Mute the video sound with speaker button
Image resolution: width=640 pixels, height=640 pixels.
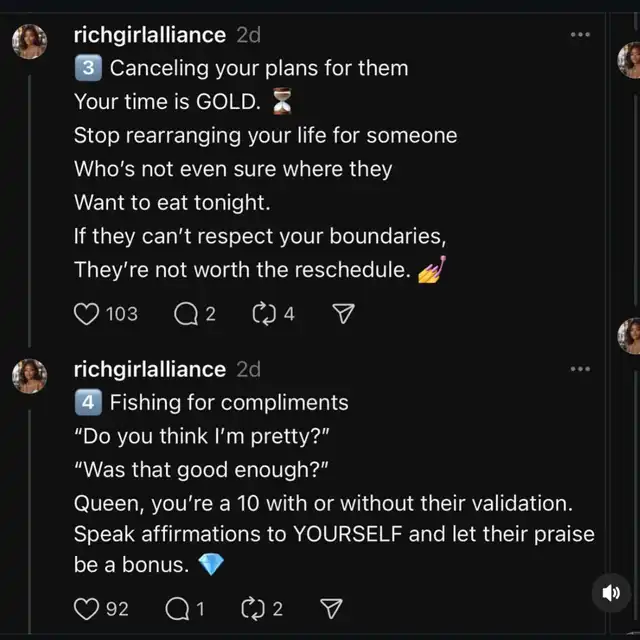[610, 594]
